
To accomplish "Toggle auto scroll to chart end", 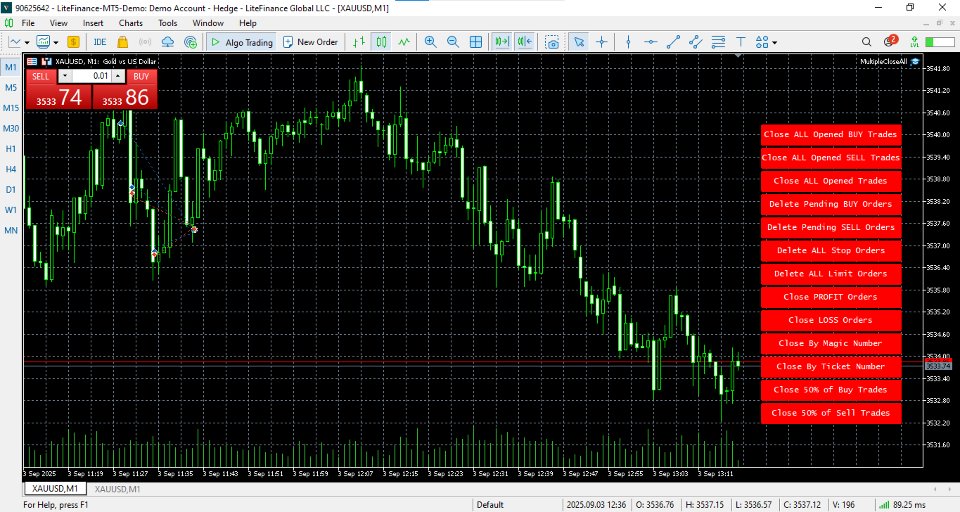I will click(502, 42).
